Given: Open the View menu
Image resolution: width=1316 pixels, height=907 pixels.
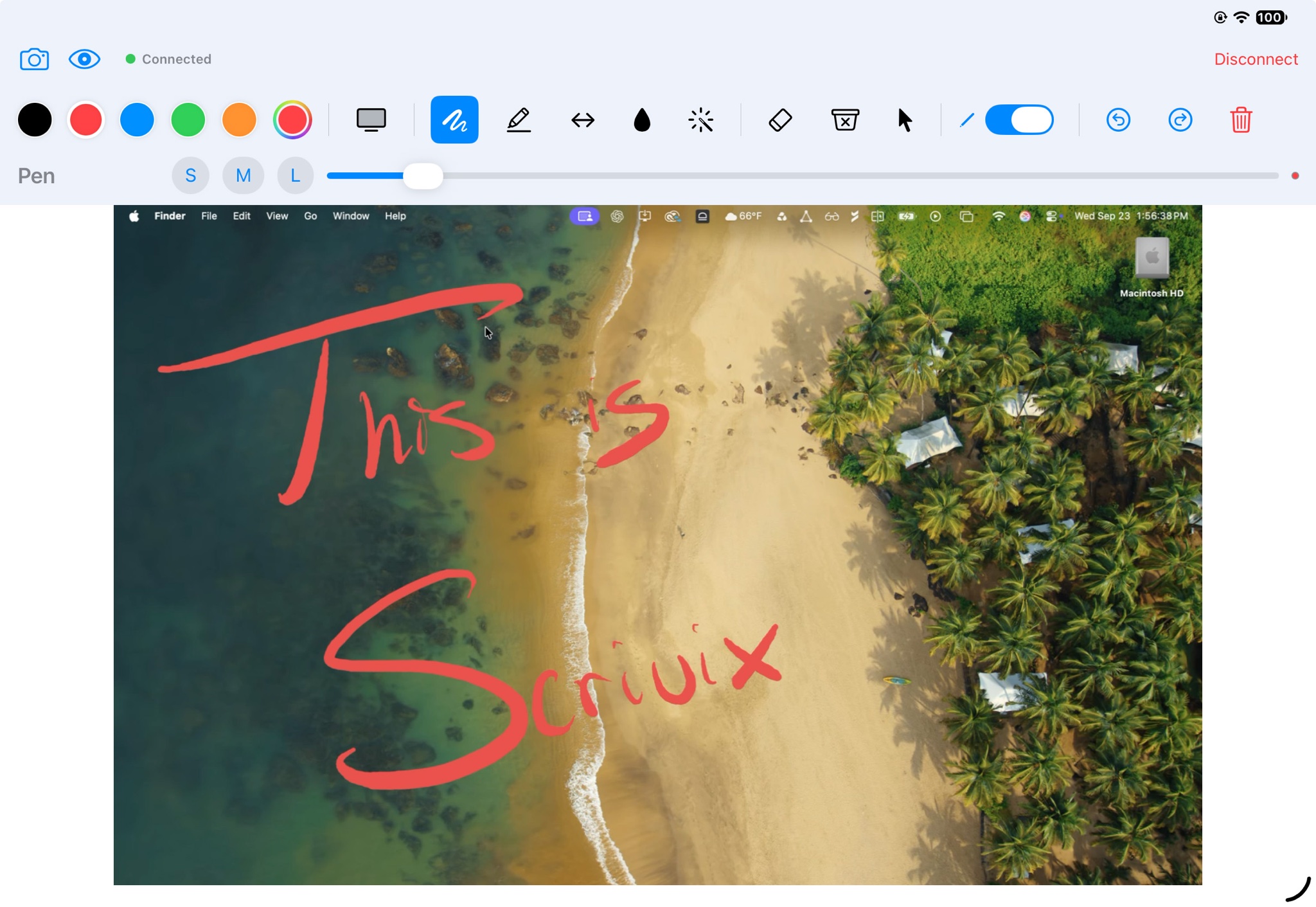Looking at the screenshot, I should click(x=277, y=216).
